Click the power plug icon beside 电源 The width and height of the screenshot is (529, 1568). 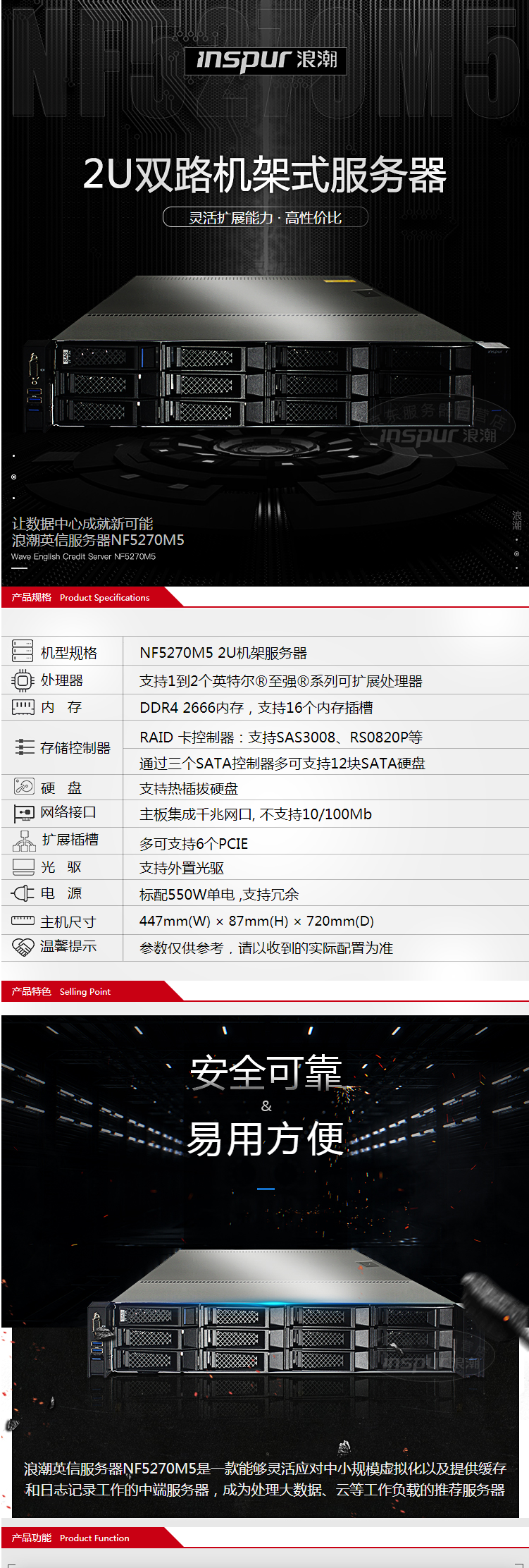(23, 894)
